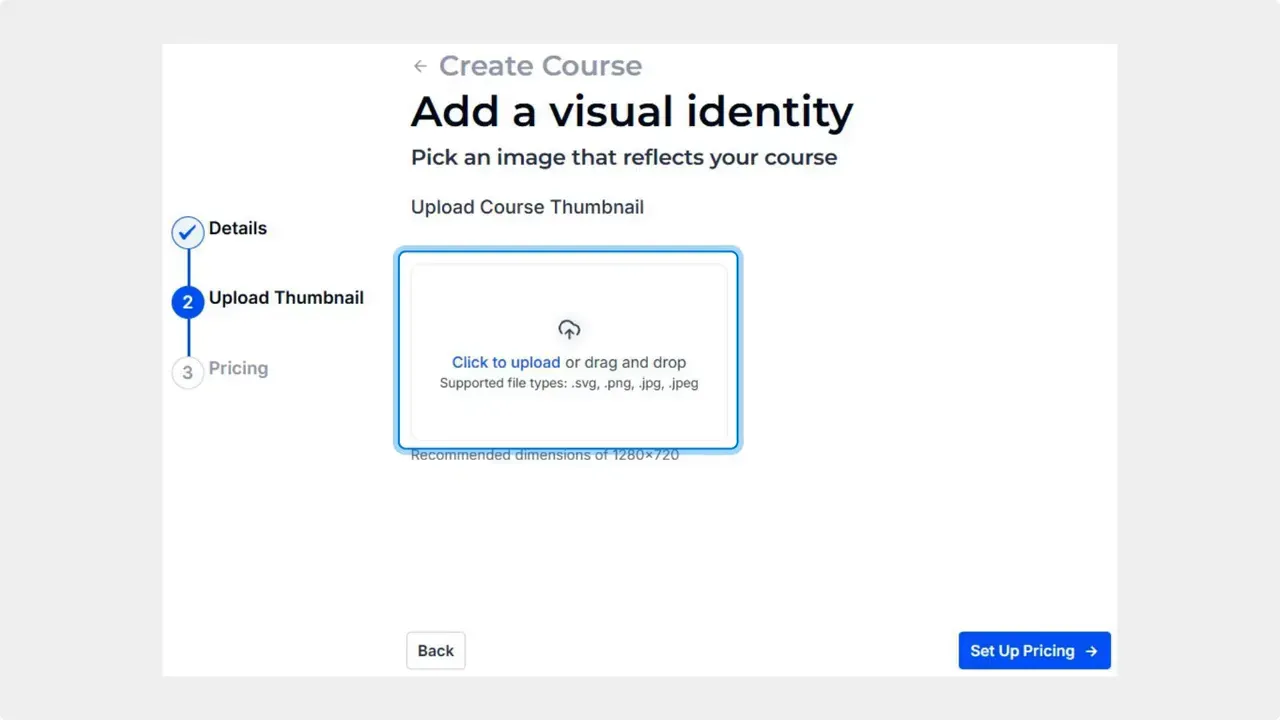Select the Details step label
Viewport: 1280px width, 720px height.
click(237, 228)
